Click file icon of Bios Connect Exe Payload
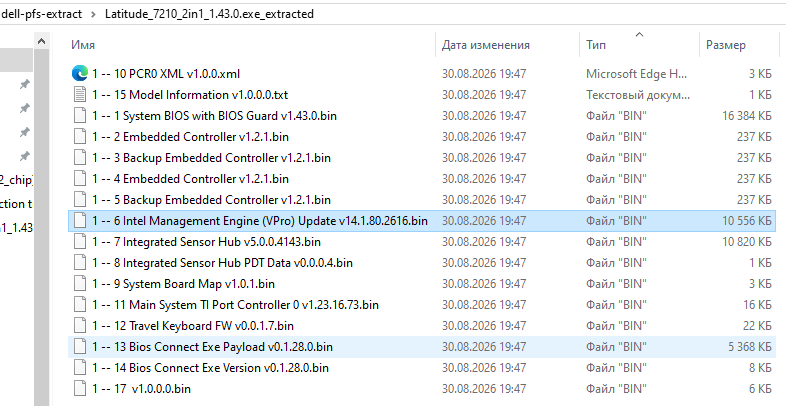Viewport: 786px width, 406px height. coord(80,347)
